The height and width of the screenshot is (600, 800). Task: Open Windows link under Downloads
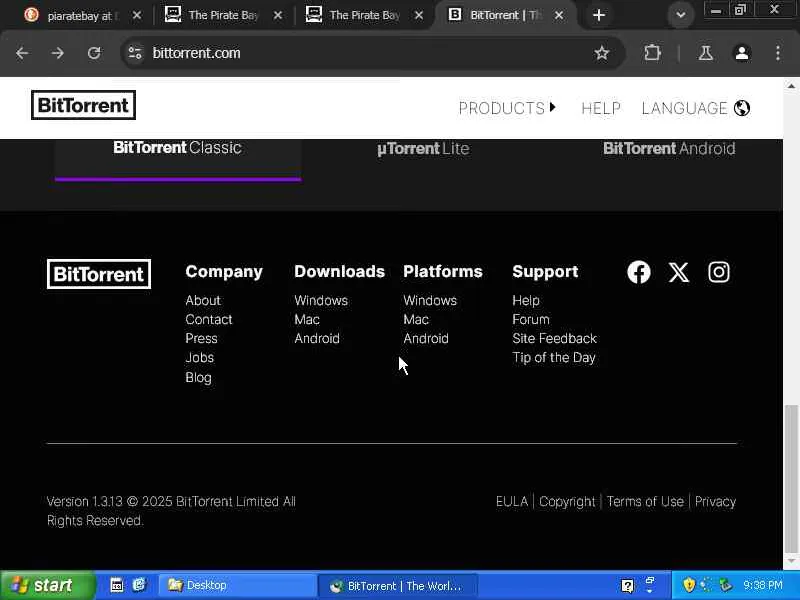point(321,301)
